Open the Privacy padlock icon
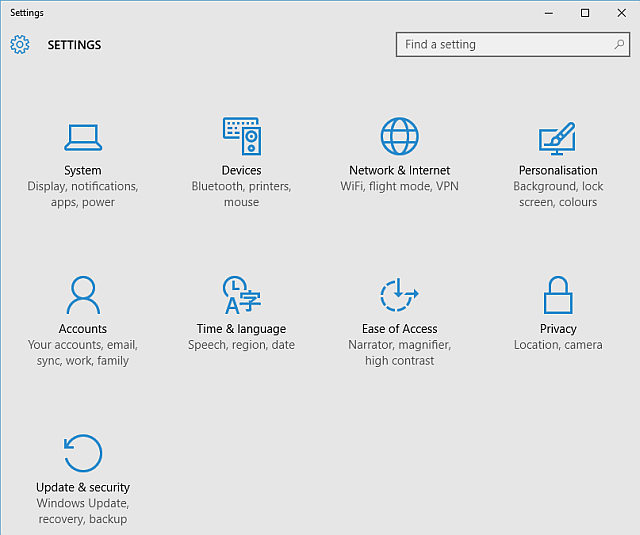Image resolution: width=640 pixels, height=535 pixels. 557,295
